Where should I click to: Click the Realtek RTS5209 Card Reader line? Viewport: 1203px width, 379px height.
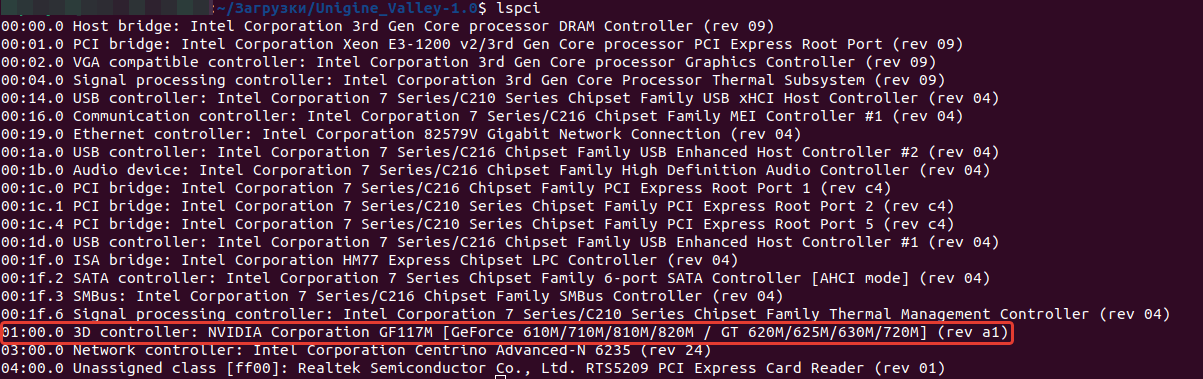(473, 368)
